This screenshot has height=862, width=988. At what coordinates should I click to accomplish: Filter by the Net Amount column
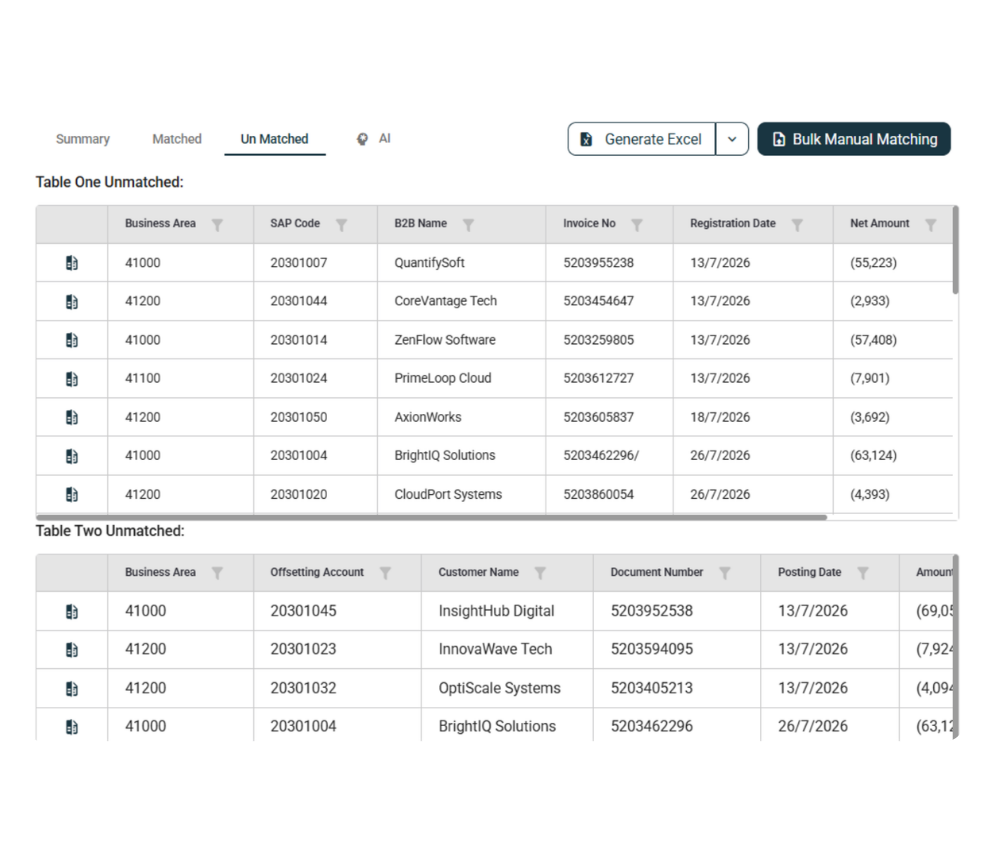[931, 225]
